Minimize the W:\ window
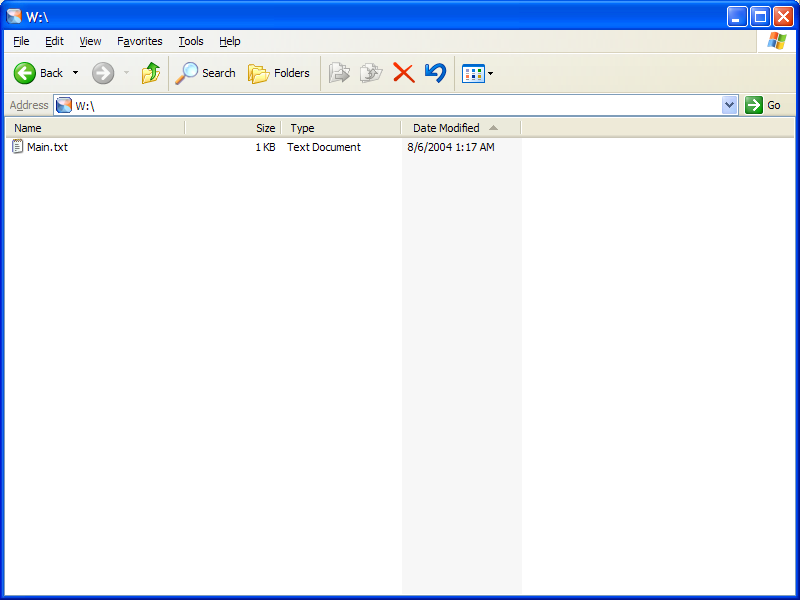 click(737, 17)
